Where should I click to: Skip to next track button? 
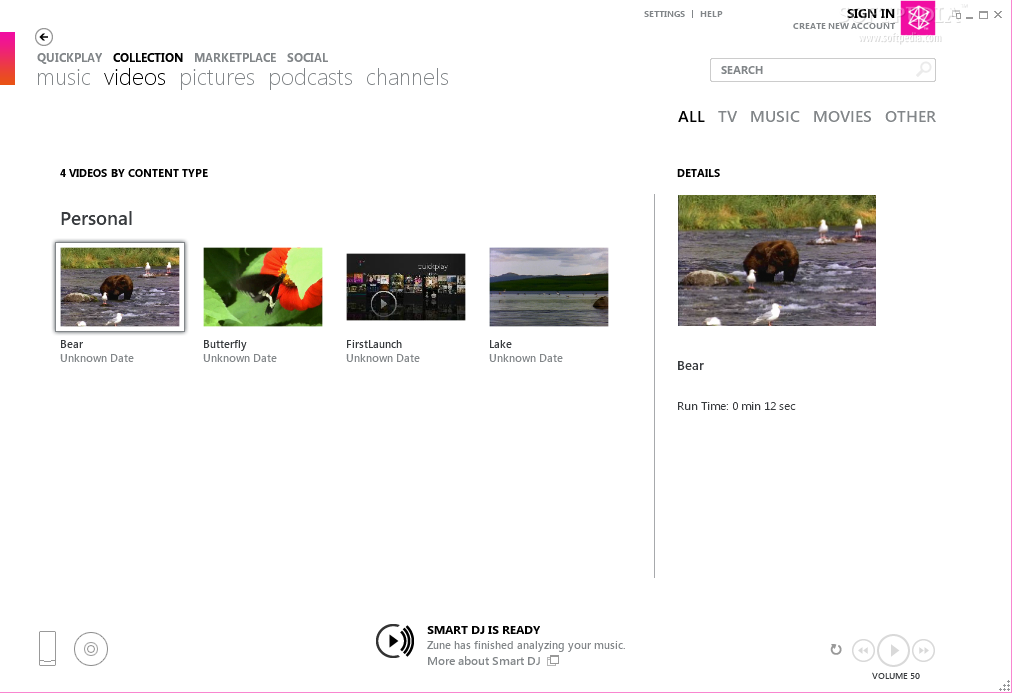pyautogui.click(x=924, y=650)
